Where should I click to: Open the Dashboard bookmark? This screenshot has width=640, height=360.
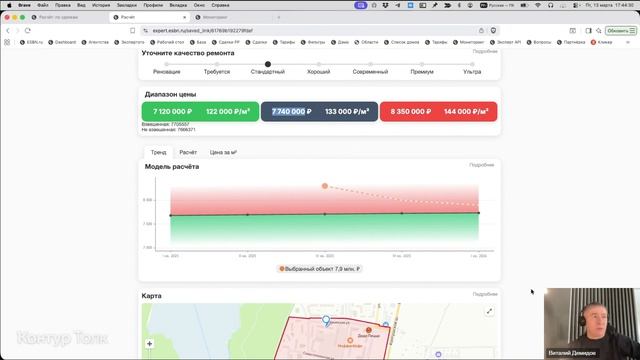point(62,42)
